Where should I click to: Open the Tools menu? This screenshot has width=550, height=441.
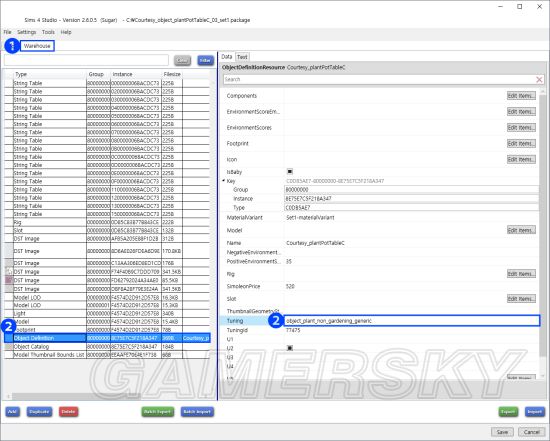(48, 32)
